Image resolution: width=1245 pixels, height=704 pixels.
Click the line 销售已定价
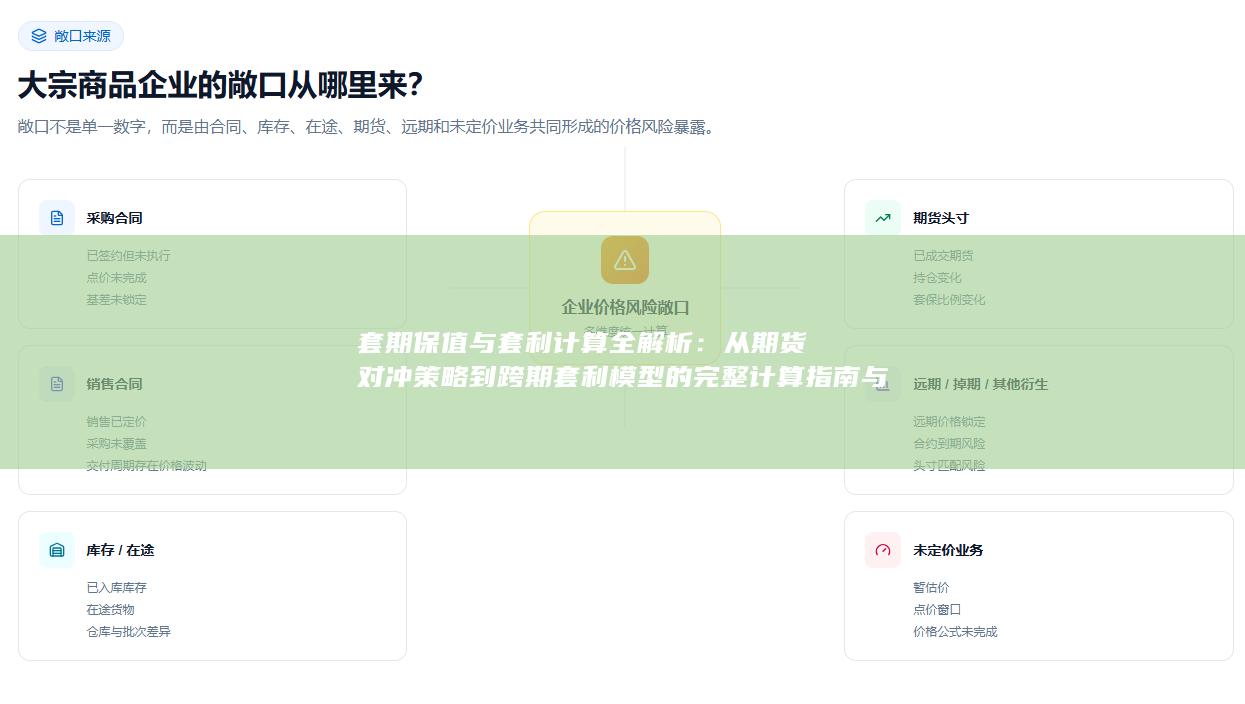tap(117, 422)
